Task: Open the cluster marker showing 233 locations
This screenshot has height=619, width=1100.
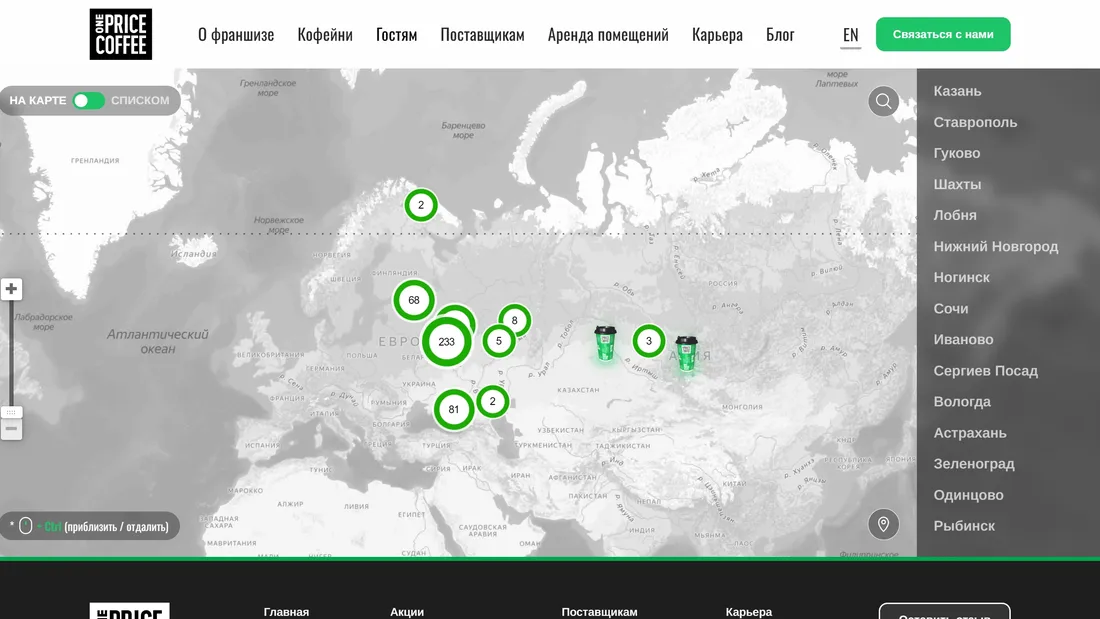Action: click(447, 341)
